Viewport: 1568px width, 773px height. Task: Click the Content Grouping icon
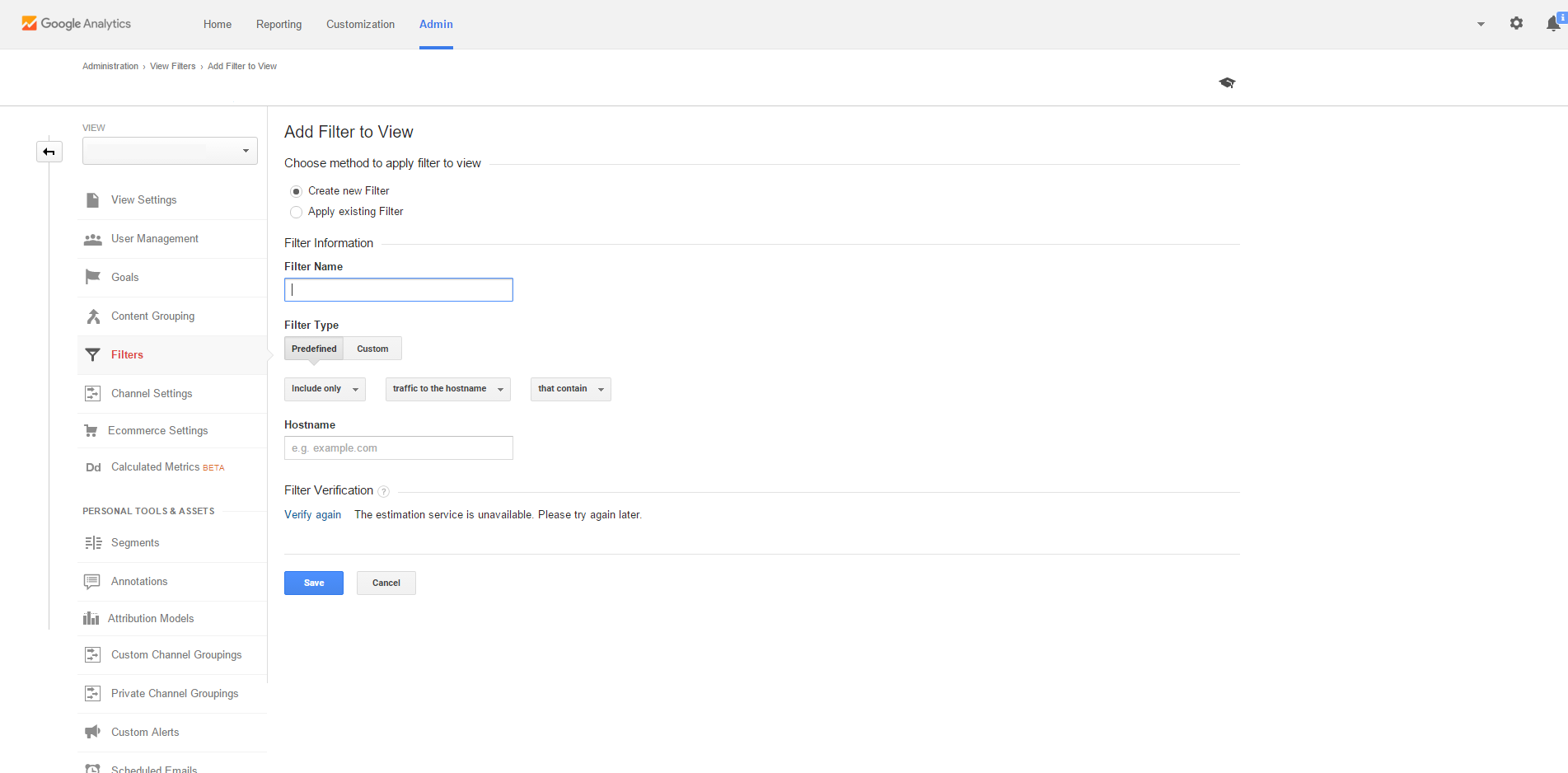(93, 316)
